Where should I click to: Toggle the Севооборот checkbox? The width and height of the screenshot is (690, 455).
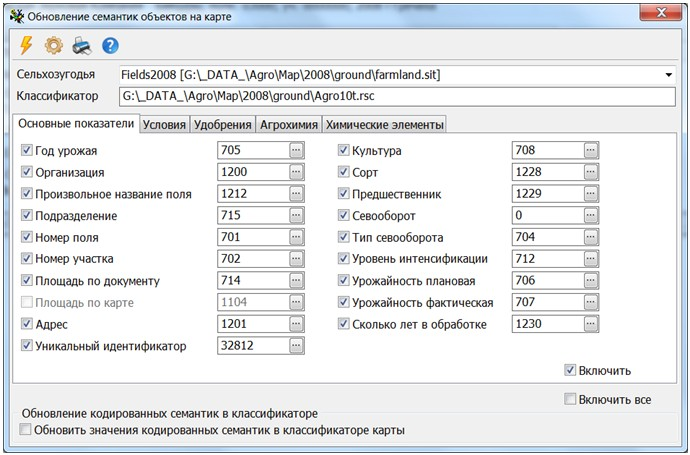click(x=345, y=215)
